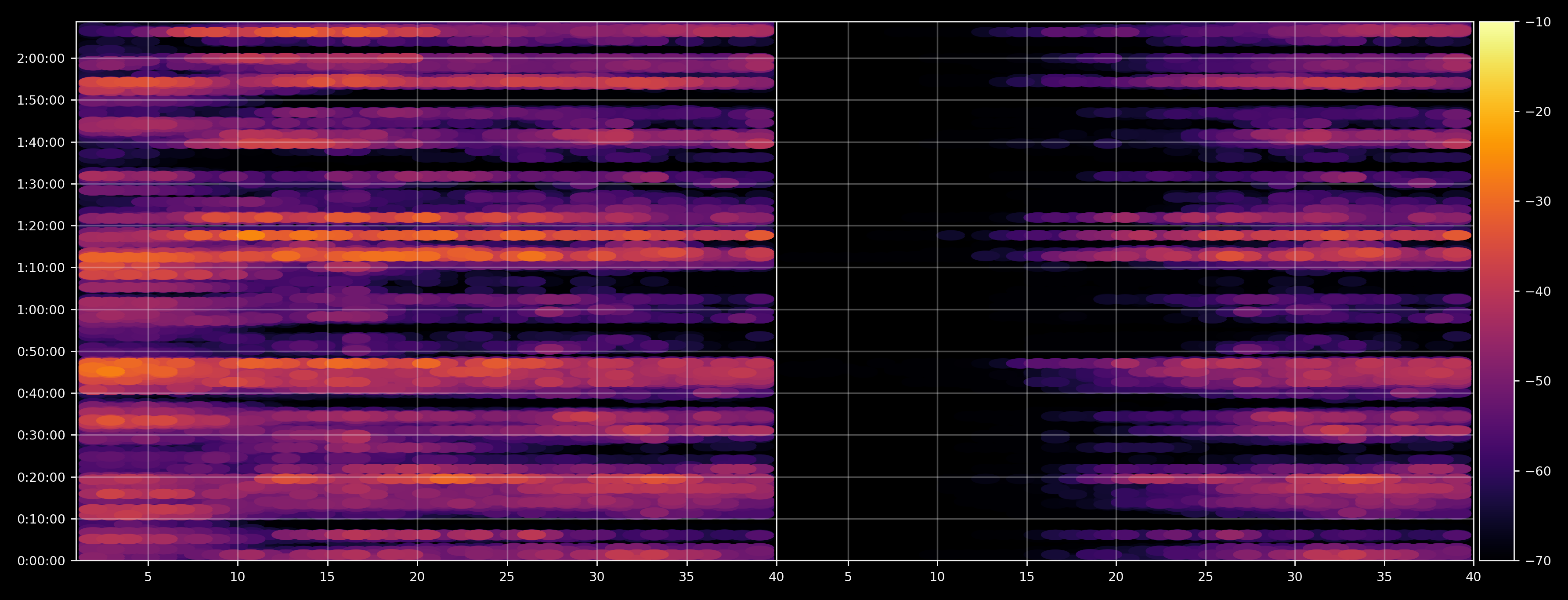Click x-axis tick 25 under left heatmap
The width and height of the screenshot is (1568, 600).
point(507,576)
